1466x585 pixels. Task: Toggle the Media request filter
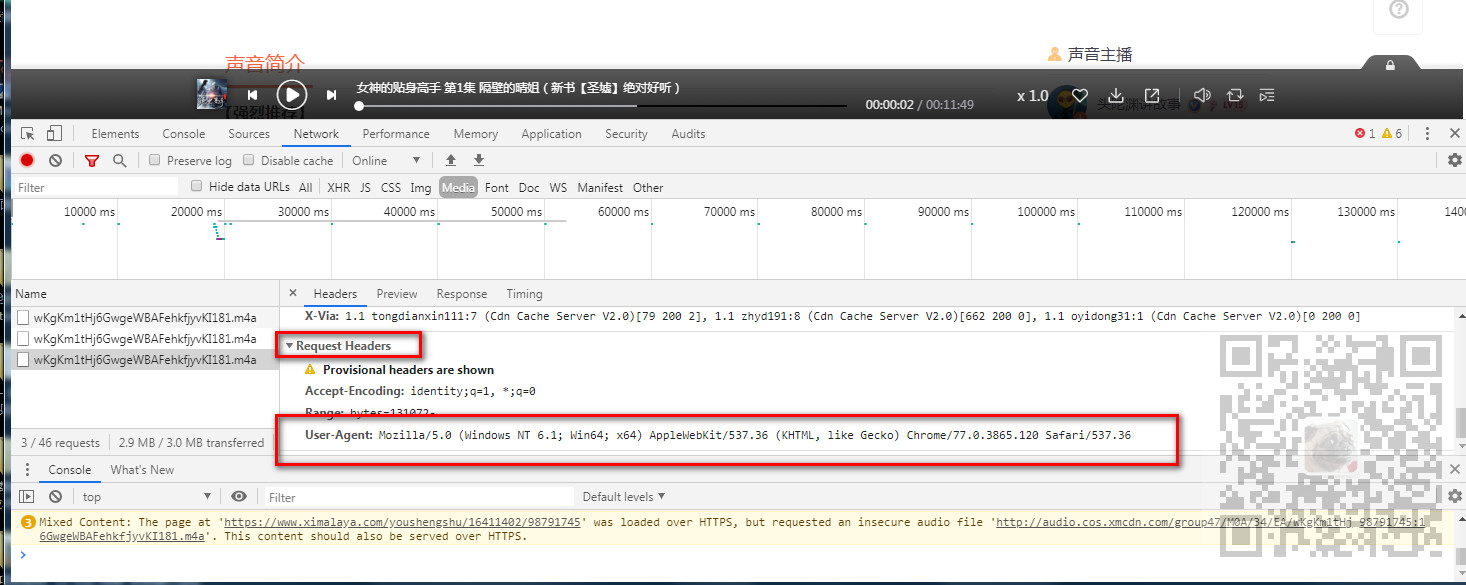click(x=458, y=187)
